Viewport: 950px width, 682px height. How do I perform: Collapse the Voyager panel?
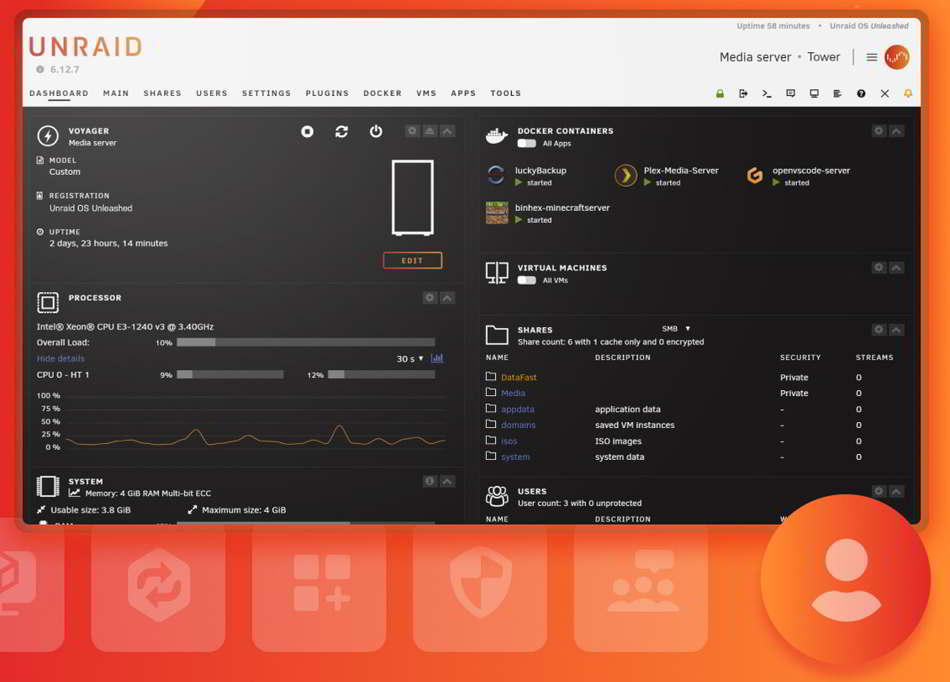click(x=448, y=131)
